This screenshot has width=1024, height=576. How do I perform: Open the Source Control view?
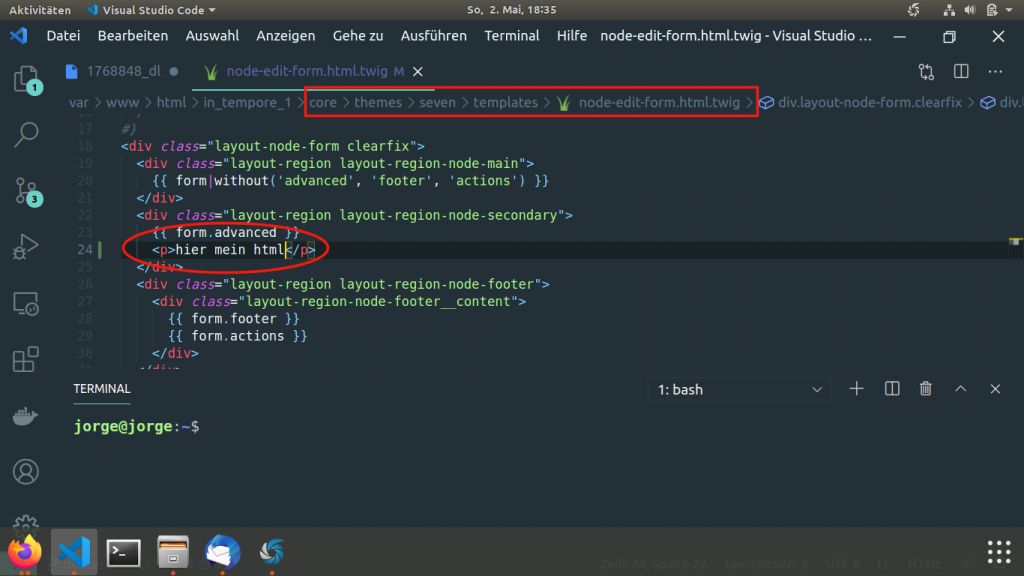tap(27, 190)
